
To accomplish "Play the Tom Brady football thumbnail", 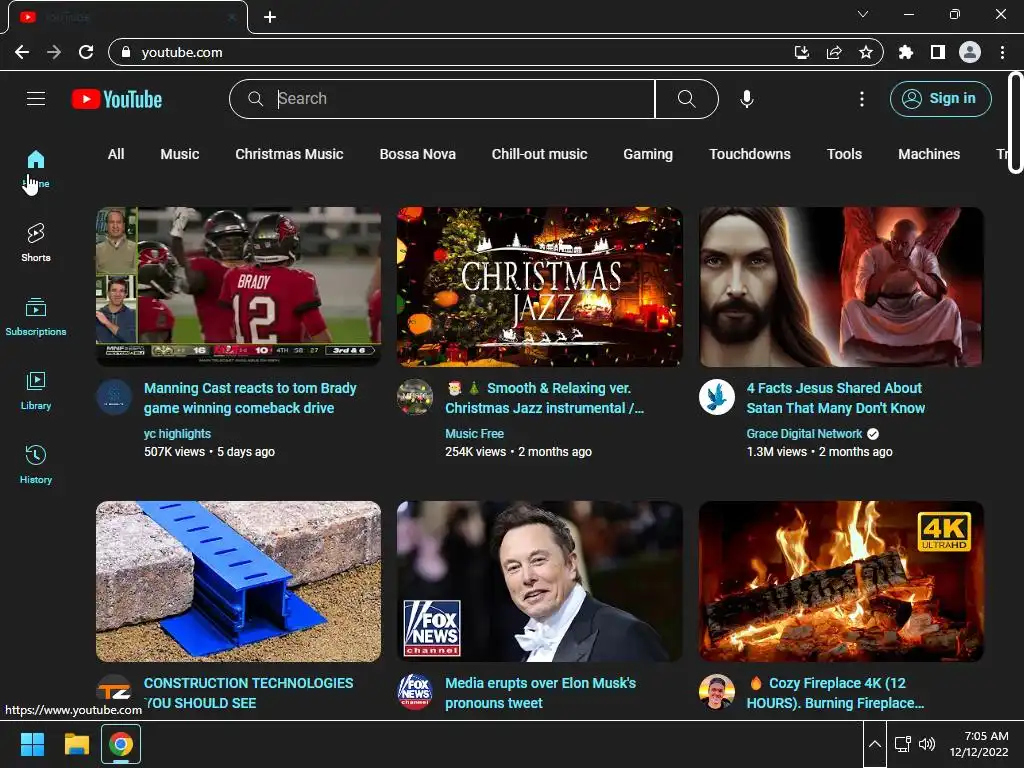I will 238,286.
